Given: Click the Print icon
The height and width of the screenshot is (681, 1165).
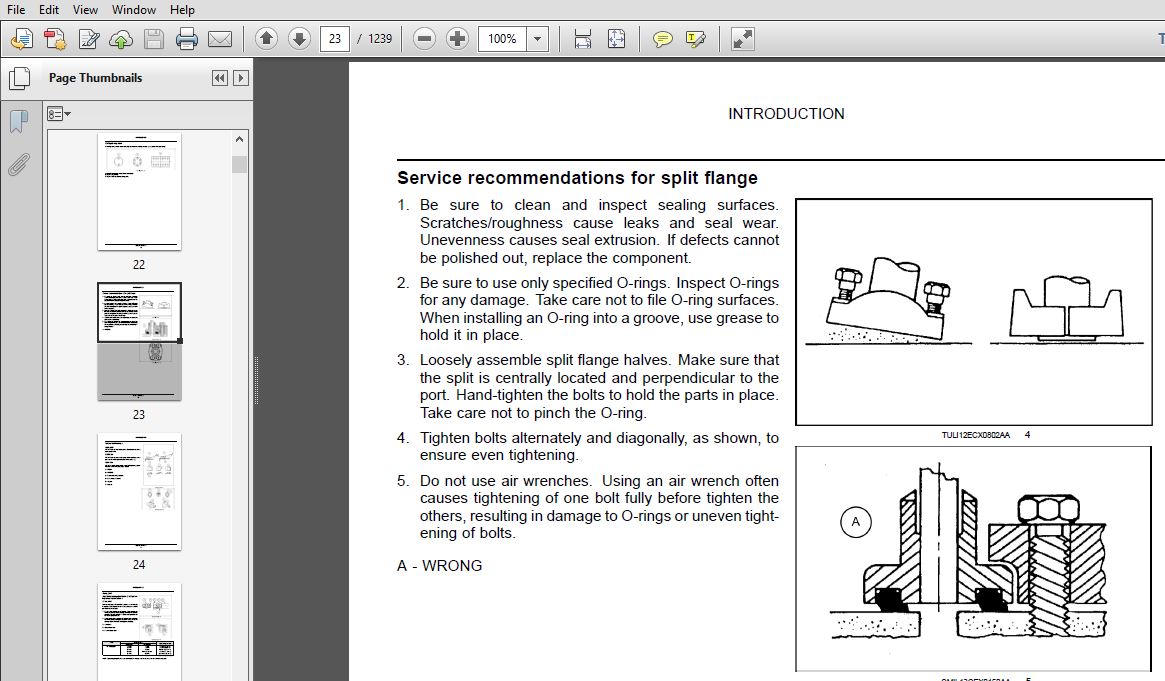Looking at the screenshot, I should click(x=186, y=39).
